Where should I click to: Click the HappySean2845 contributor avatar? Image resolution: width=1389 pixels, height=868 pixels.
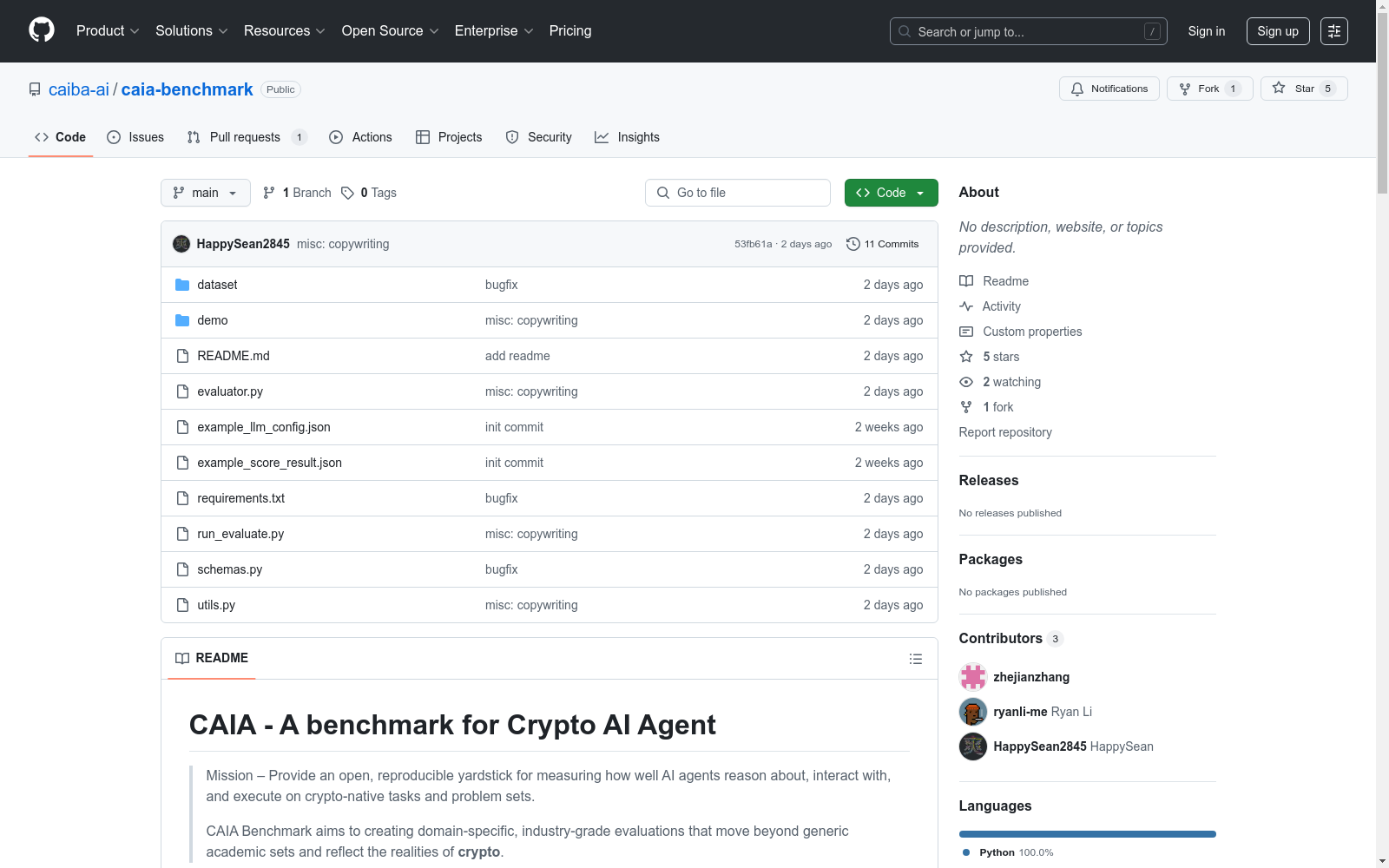tap(973, 746)
